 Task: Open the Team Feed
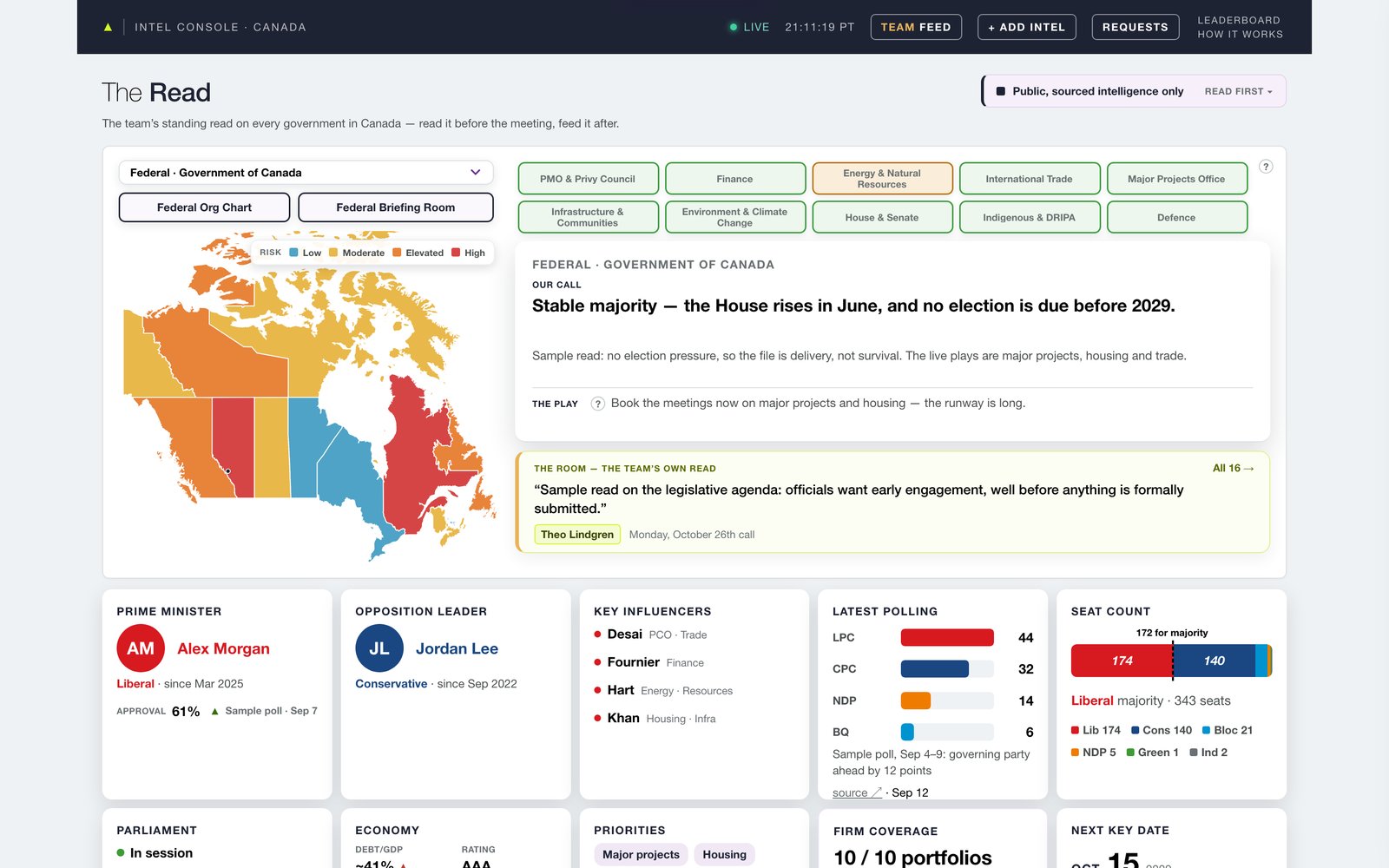(x=916, y=27)
